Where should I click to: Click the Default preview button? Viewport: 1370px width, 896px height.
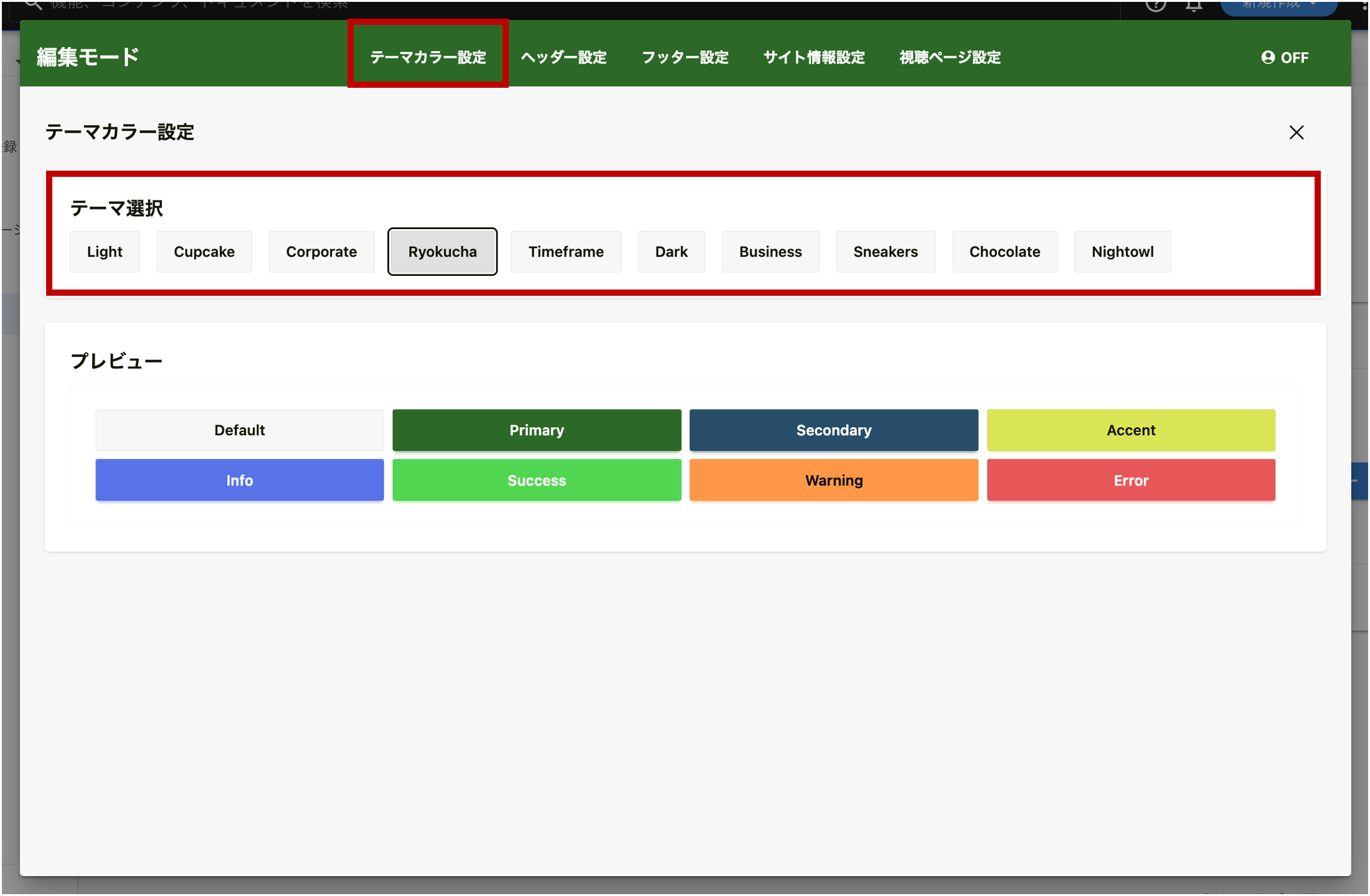click(240, 430)
